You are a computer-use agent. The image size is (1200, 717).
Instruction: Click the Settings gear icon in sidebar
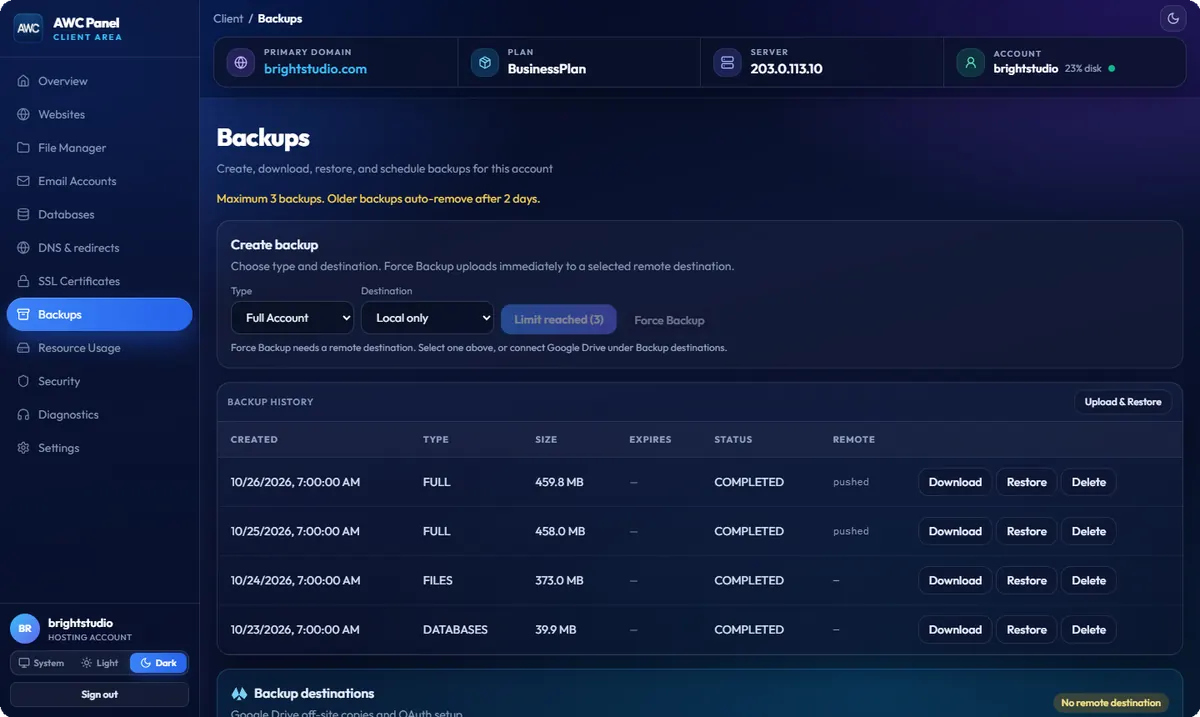pyautogui.click(x=24, y=448)
